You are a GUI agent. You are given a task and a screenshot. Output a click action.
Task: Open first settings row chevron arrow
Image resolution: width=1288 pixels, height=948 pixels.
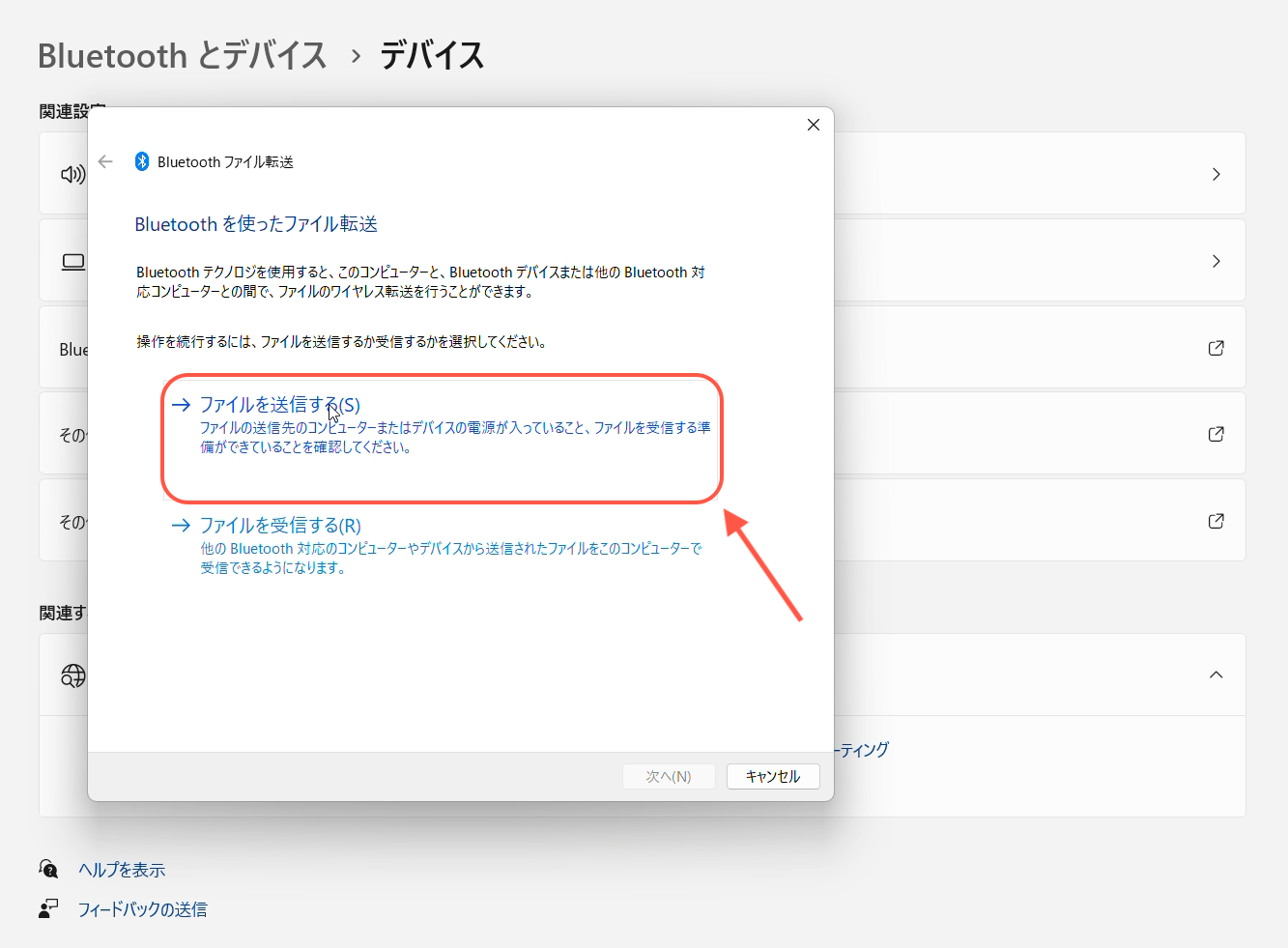tap(1216, 174)
